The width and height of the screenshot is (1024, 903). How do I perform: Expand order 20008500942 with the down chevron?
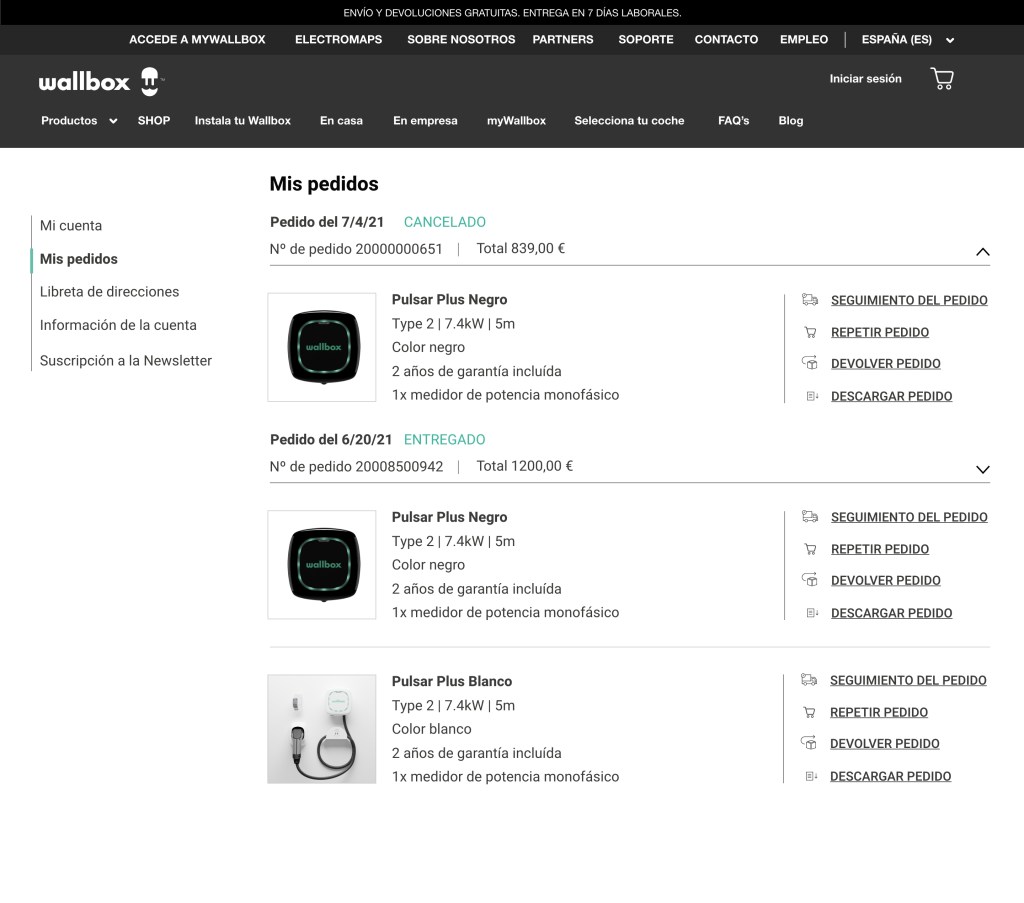point(982,469)
